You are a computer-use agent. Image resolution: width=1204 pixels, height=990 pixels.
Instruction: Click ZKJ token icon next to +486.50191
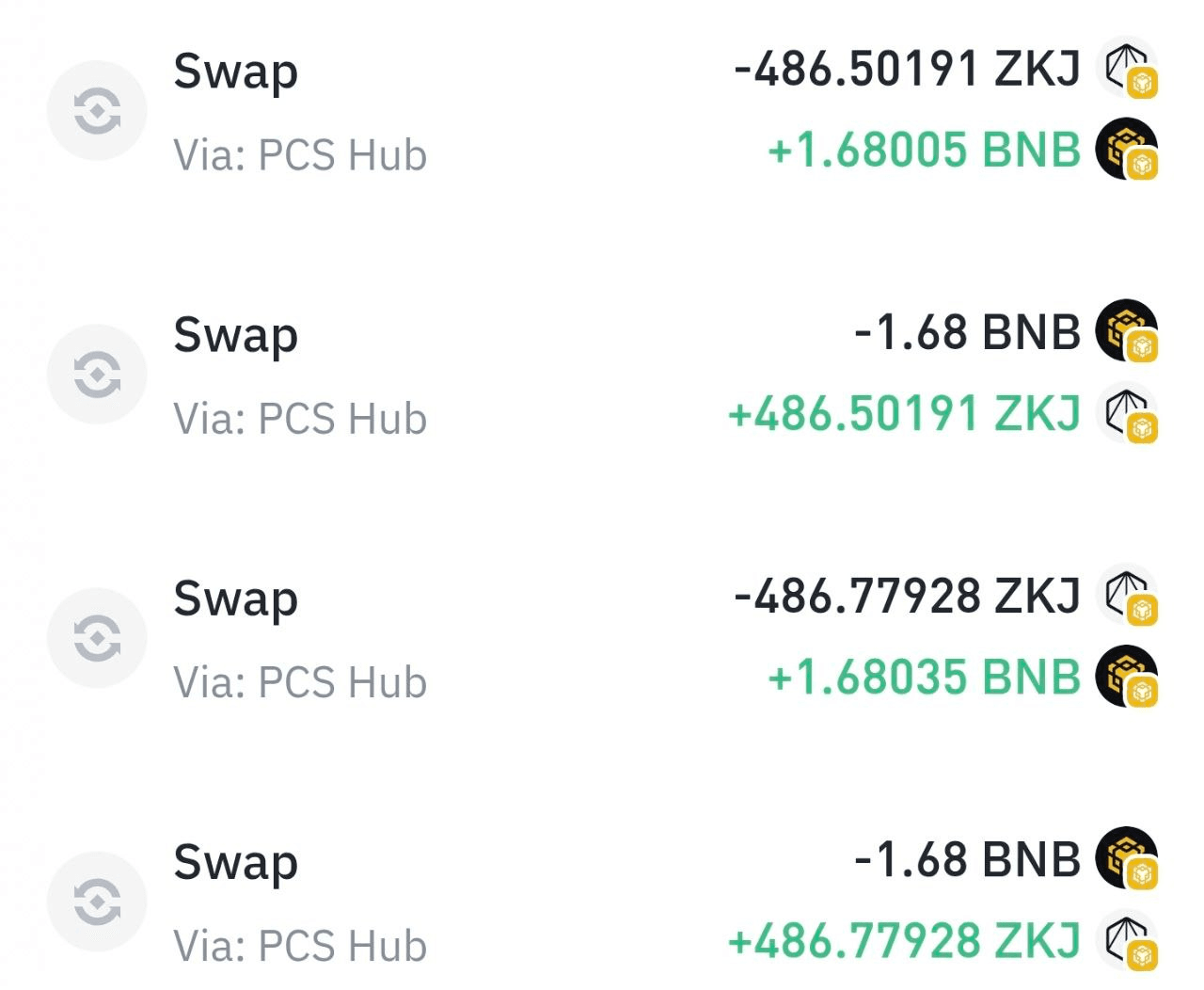pos(1127,412)
